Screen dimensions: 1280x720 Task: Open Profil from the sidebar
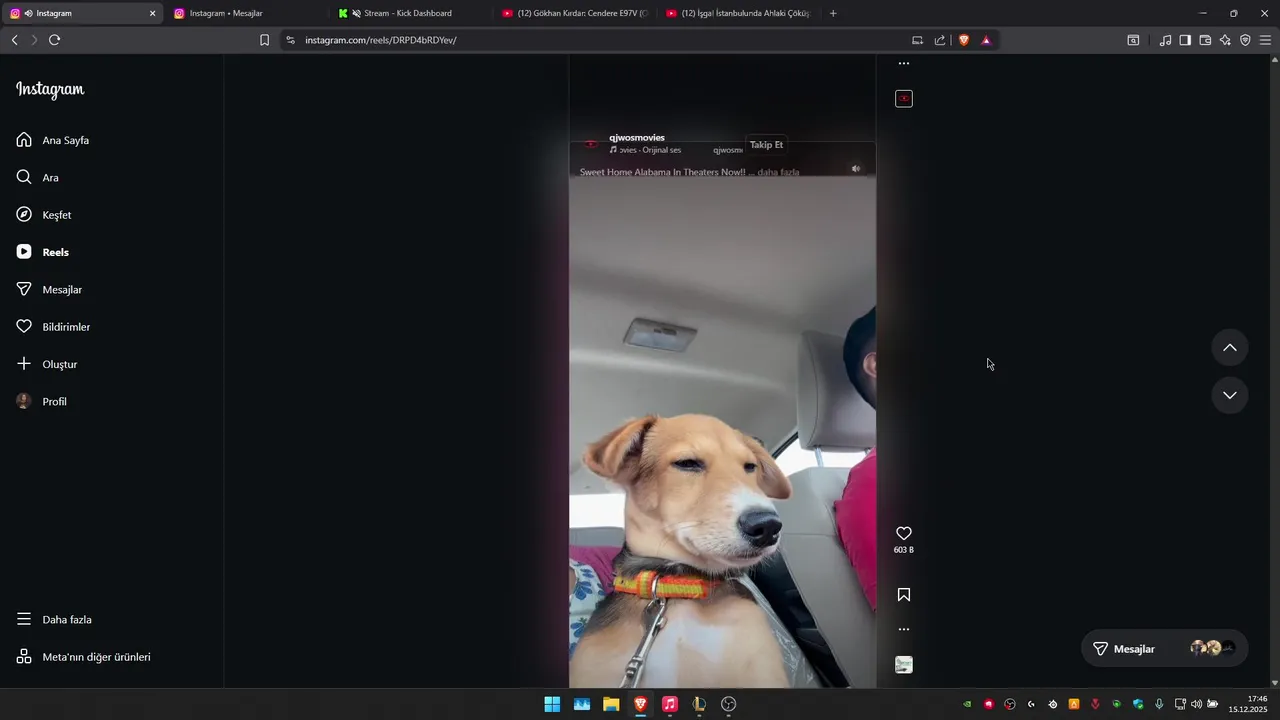point(43,401)
